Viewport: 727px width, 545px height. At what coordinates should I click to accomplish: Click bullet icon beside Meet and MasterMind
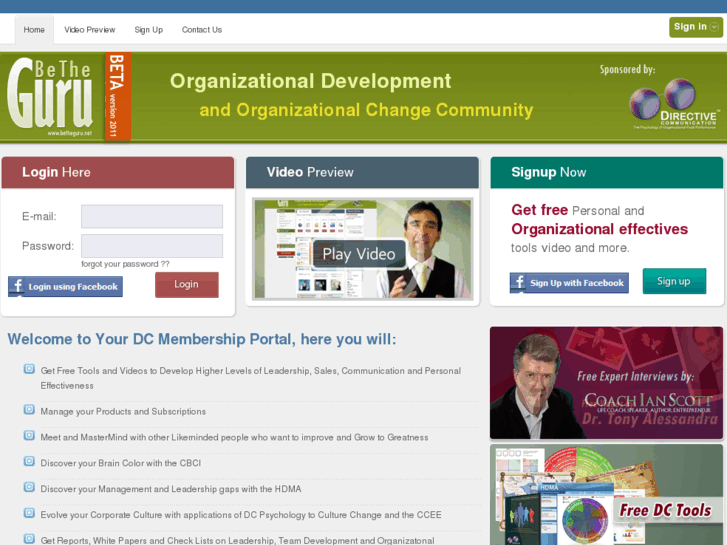point(29,436)
